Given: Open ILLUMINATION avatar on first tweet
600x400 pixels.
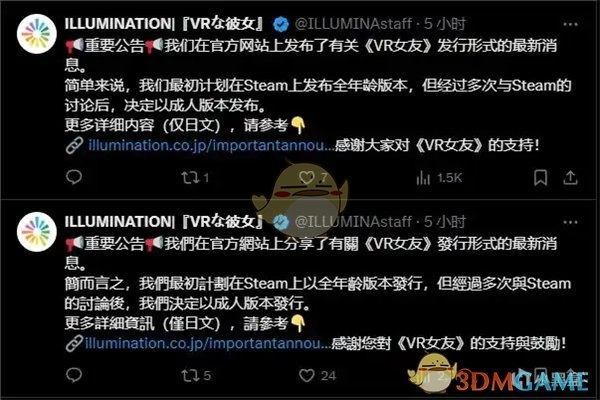Looking at the screenshot, I should (x=37, y=34).
